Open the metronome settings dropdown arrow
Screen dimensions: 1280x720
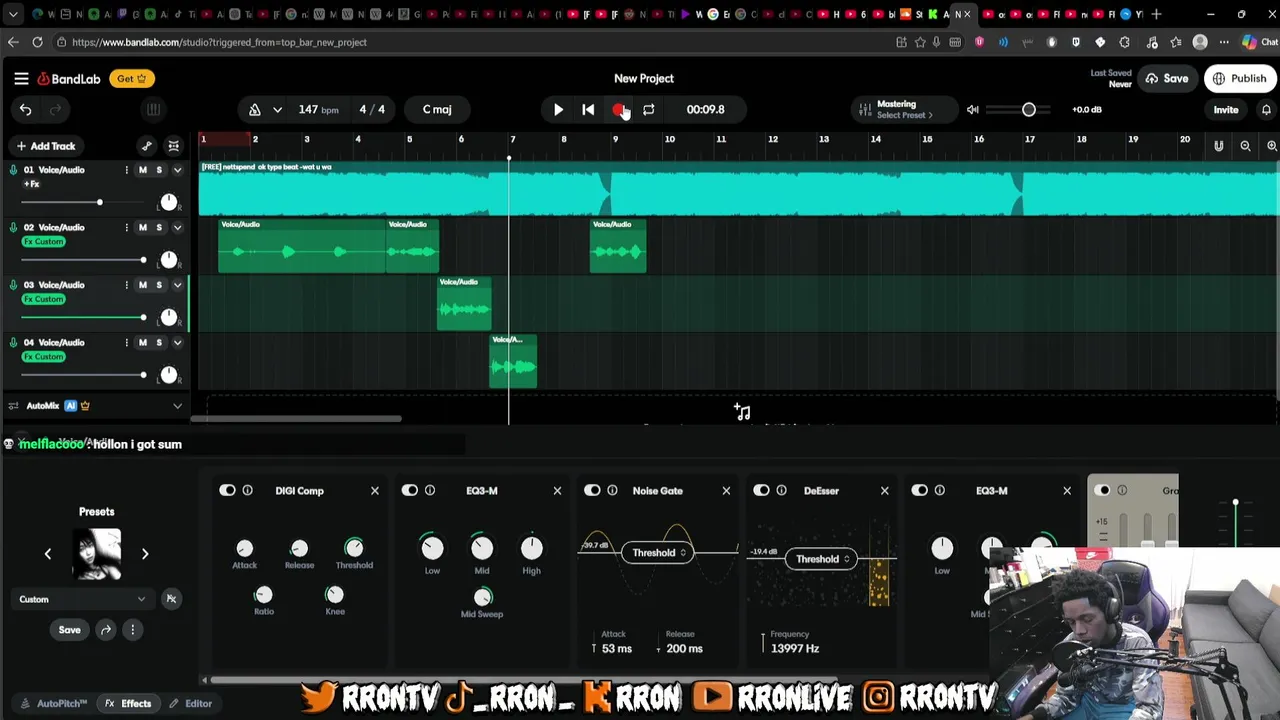click(x=277, y=110)
